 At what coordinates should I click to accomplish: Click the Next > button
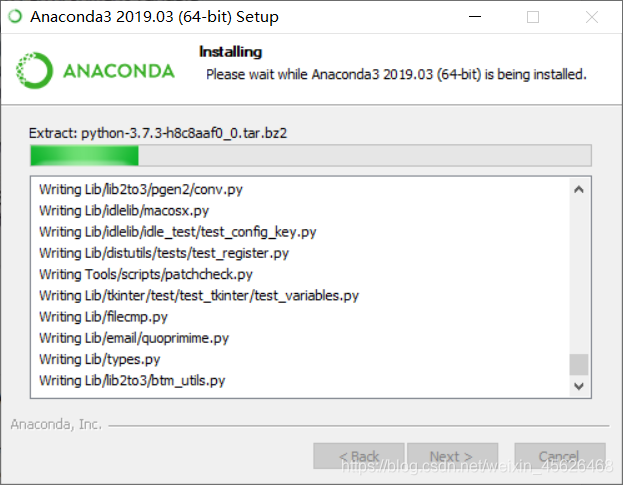coord(452,456)
